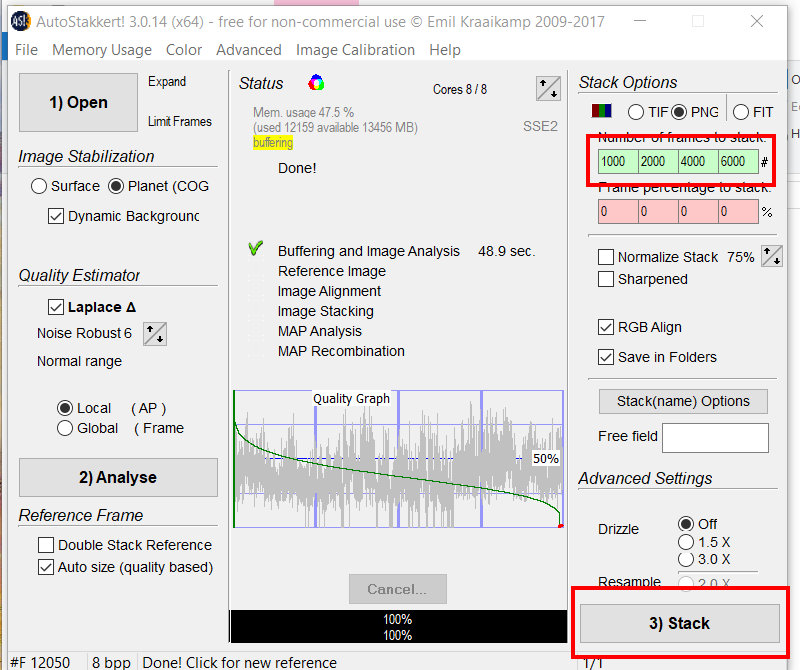Open the Memory Usage menu
This screenshot has width=800, height=670.
pos(102,50)
